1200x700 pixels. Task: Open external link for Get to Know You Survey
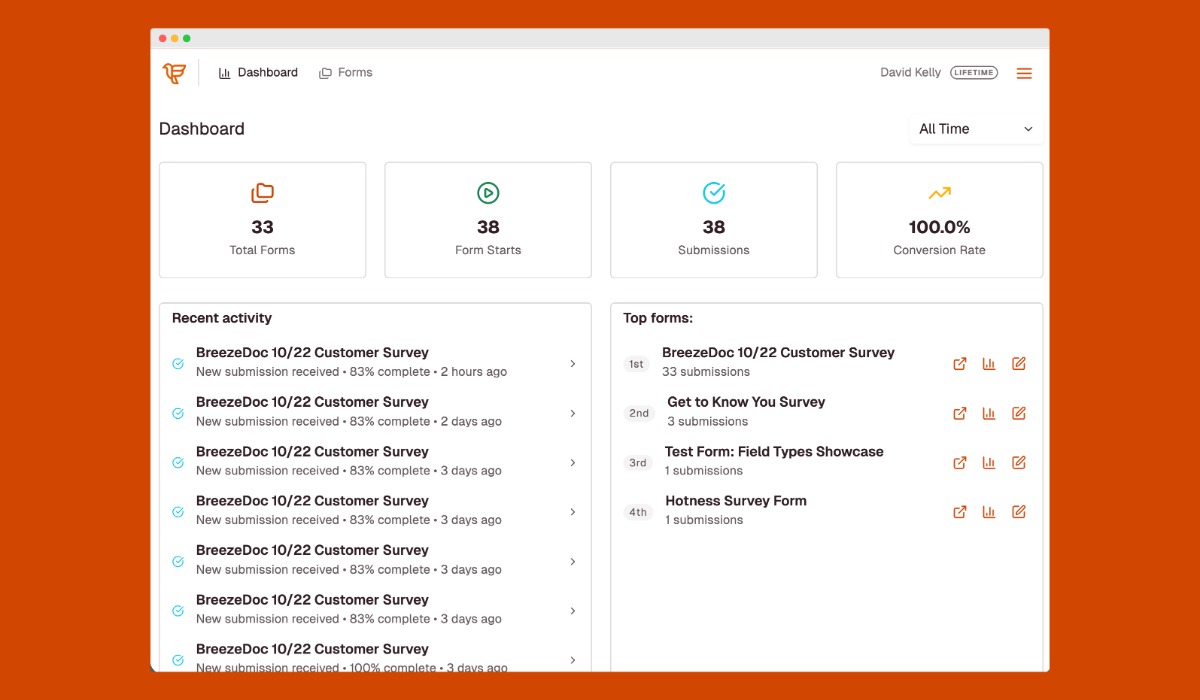(960, 413)
